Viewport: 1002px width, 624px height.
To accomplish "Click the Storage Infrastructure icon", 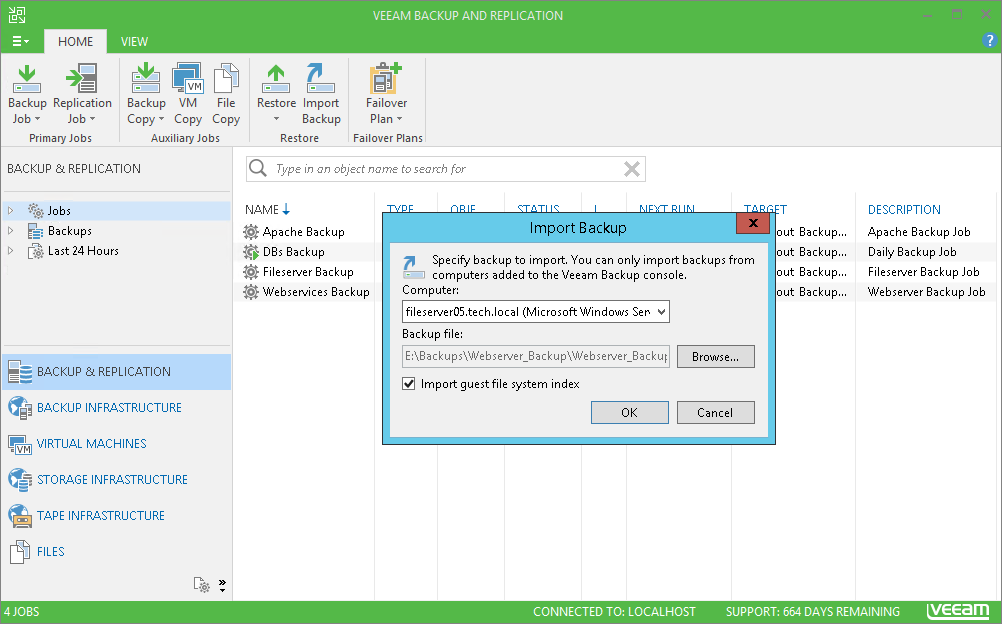I will pos(20,480).
